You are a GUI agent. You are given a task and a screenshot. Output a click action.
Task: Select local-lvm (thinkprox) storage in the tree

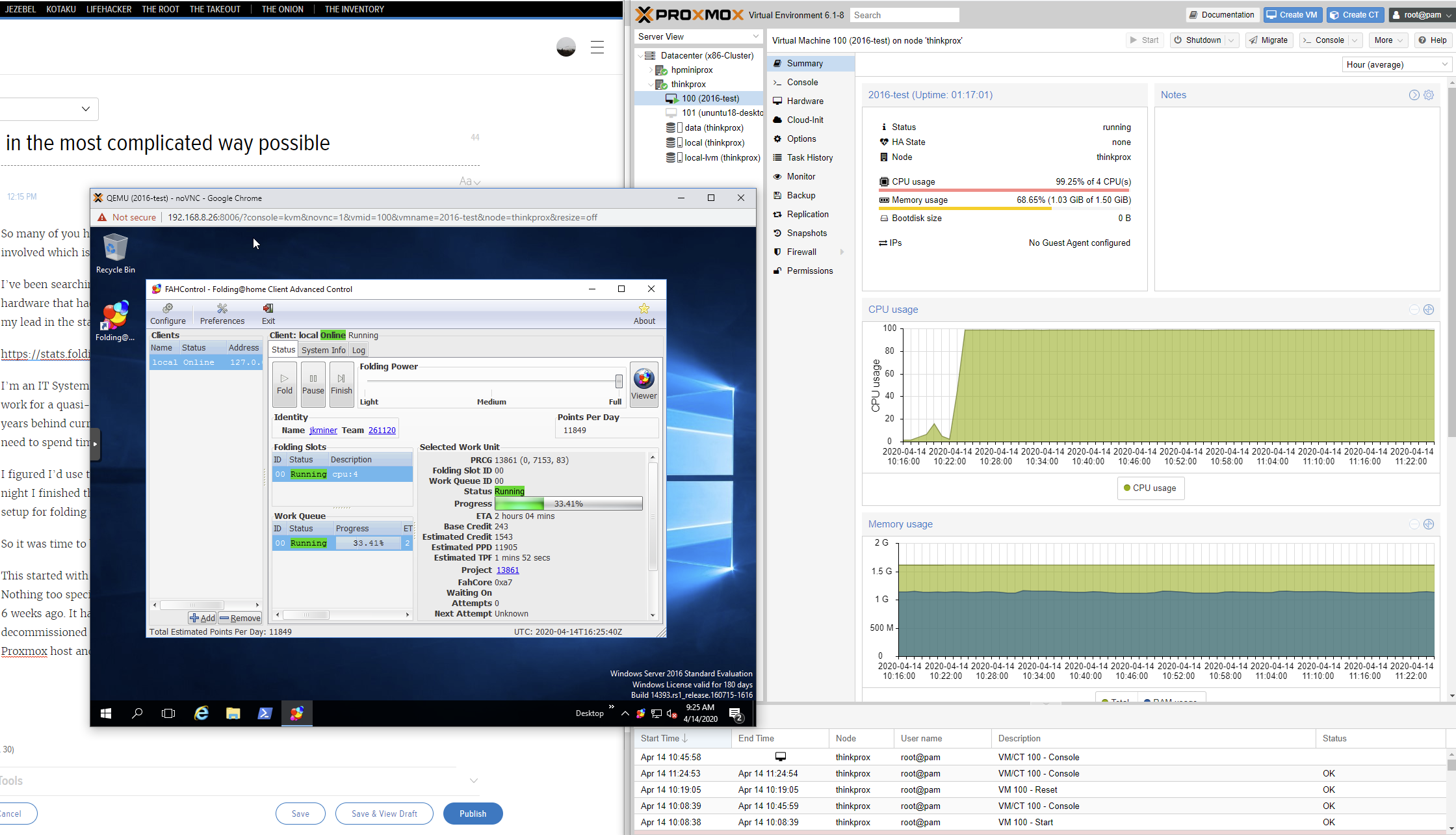coord(714,157)
